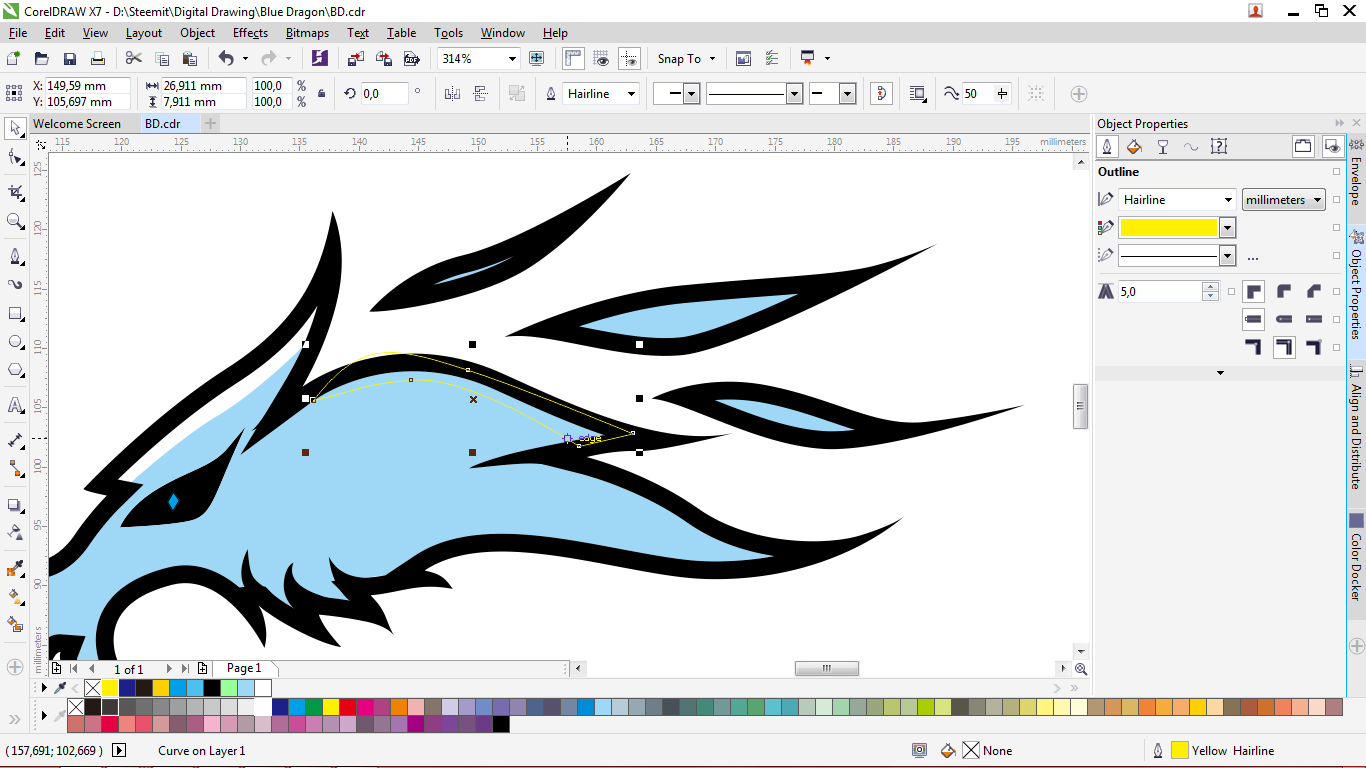Select the Crop tool in toolbox
Image resolution: width=1366 pixels, height=768 pixels.
click(x=15, y=192)
